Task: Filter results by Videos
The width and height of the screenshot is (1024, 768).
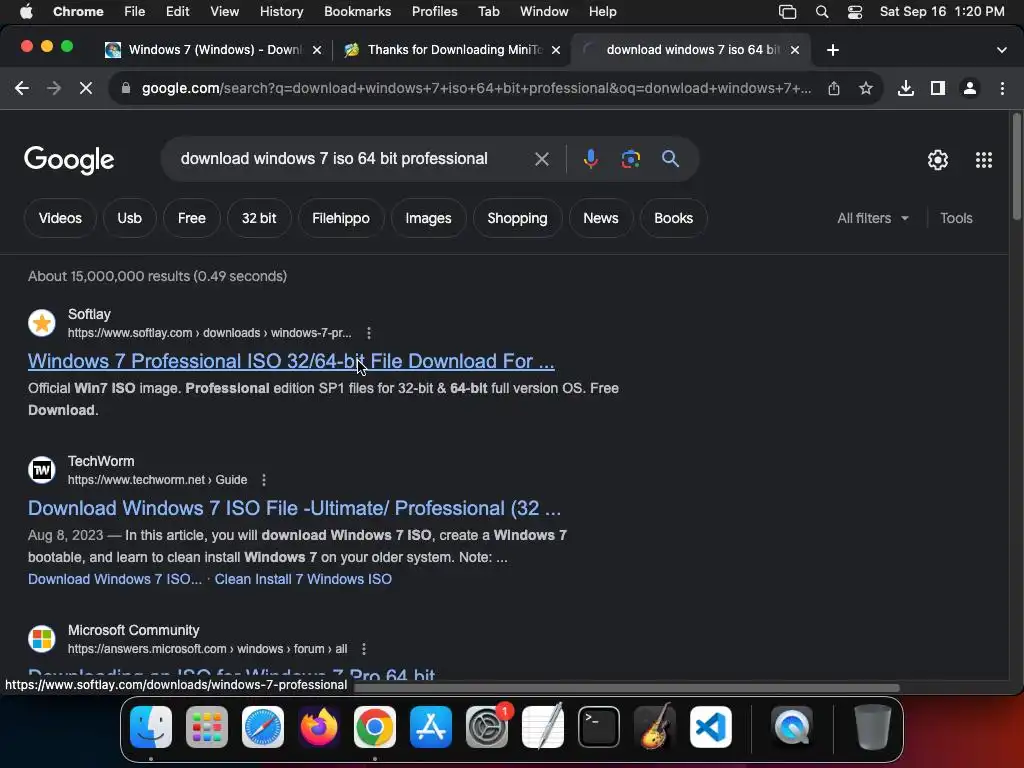Action: point(60,218)
